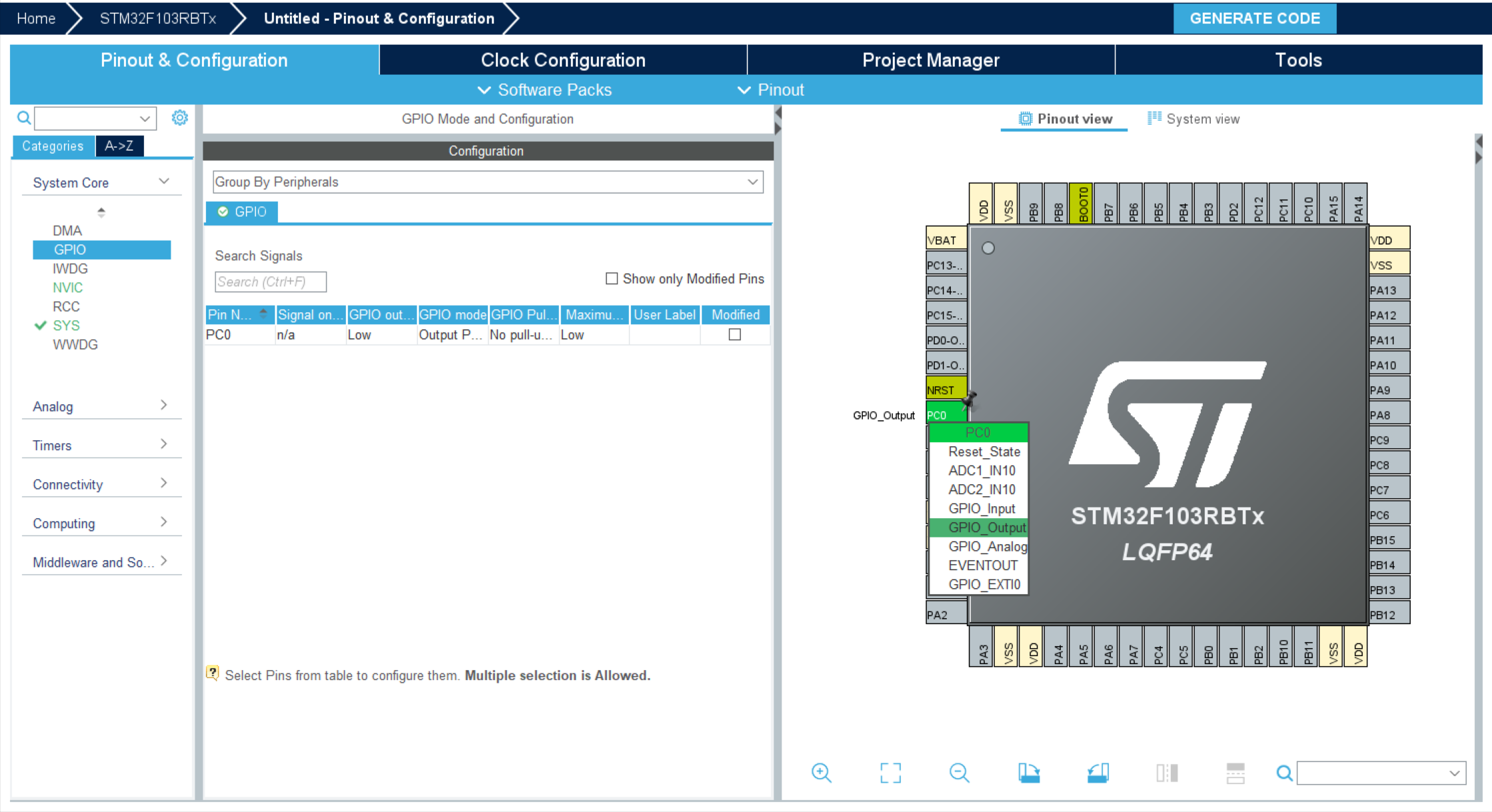Click the help icon next to Select Pins hint
Viewport: 1492px width, 812px height.
(x=213, y=673)
